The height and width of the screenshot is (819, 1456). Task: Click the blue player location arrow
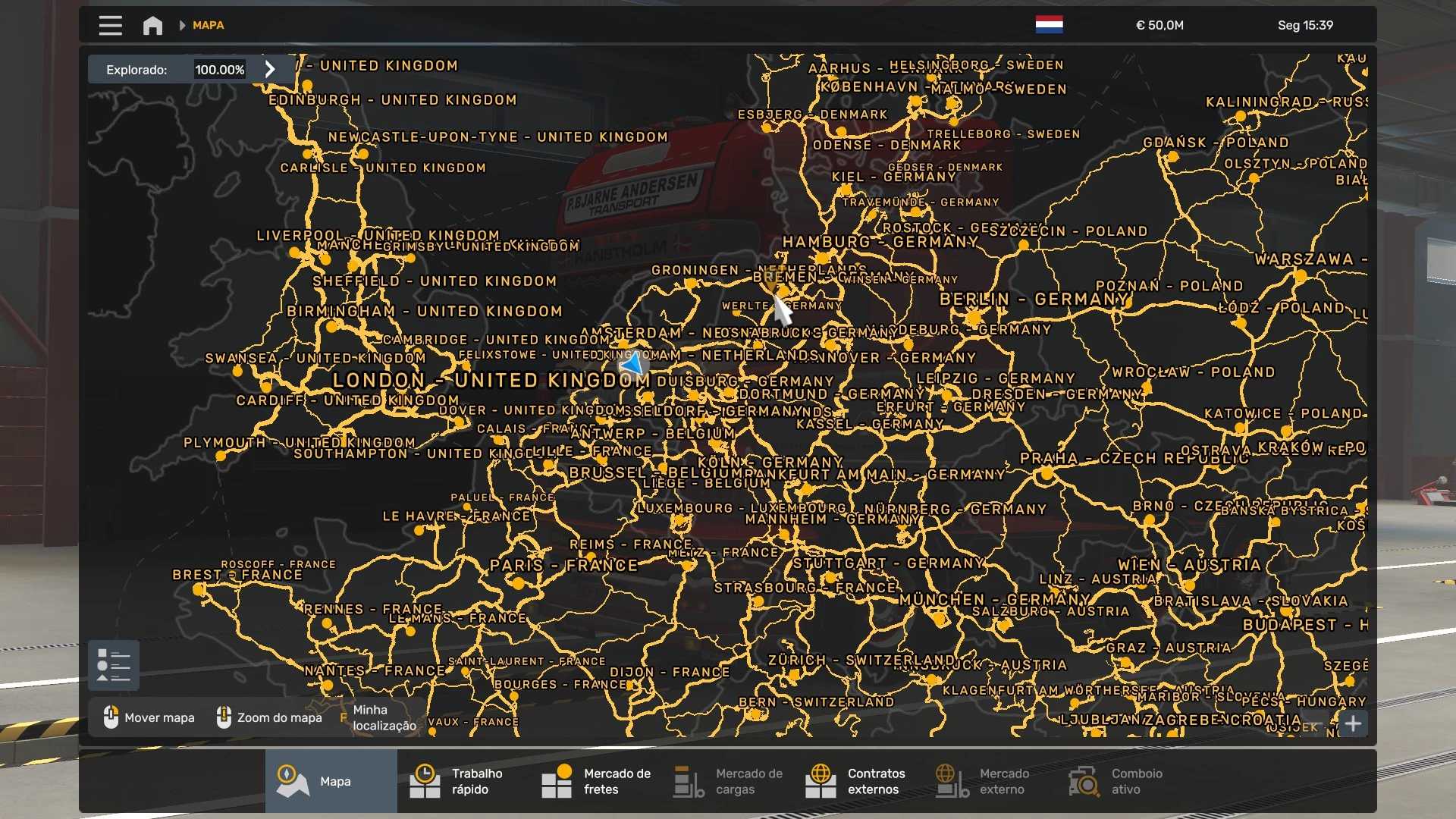632,365
